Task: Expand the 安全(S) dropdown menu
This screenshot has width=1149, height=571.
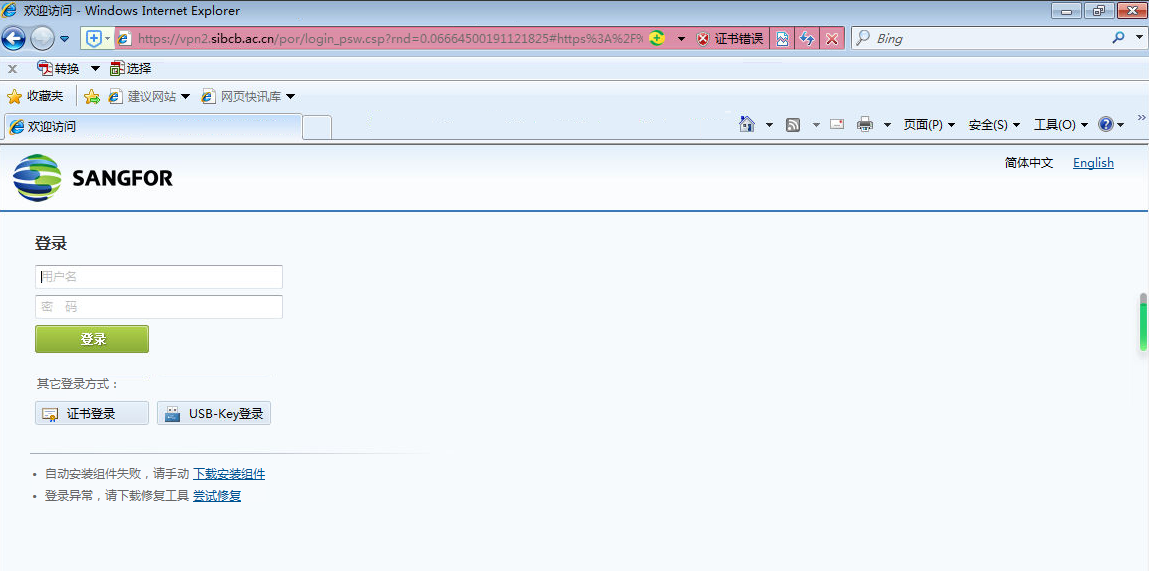Action: pyautogui.click(x=994, y=125)
